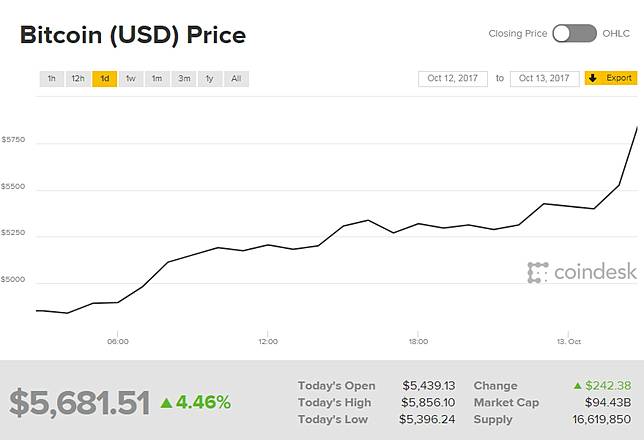Image resolution: width=644 pixels, height=440 pixels.
Task: Switch chart to 1m range
Action: (157, 78)
